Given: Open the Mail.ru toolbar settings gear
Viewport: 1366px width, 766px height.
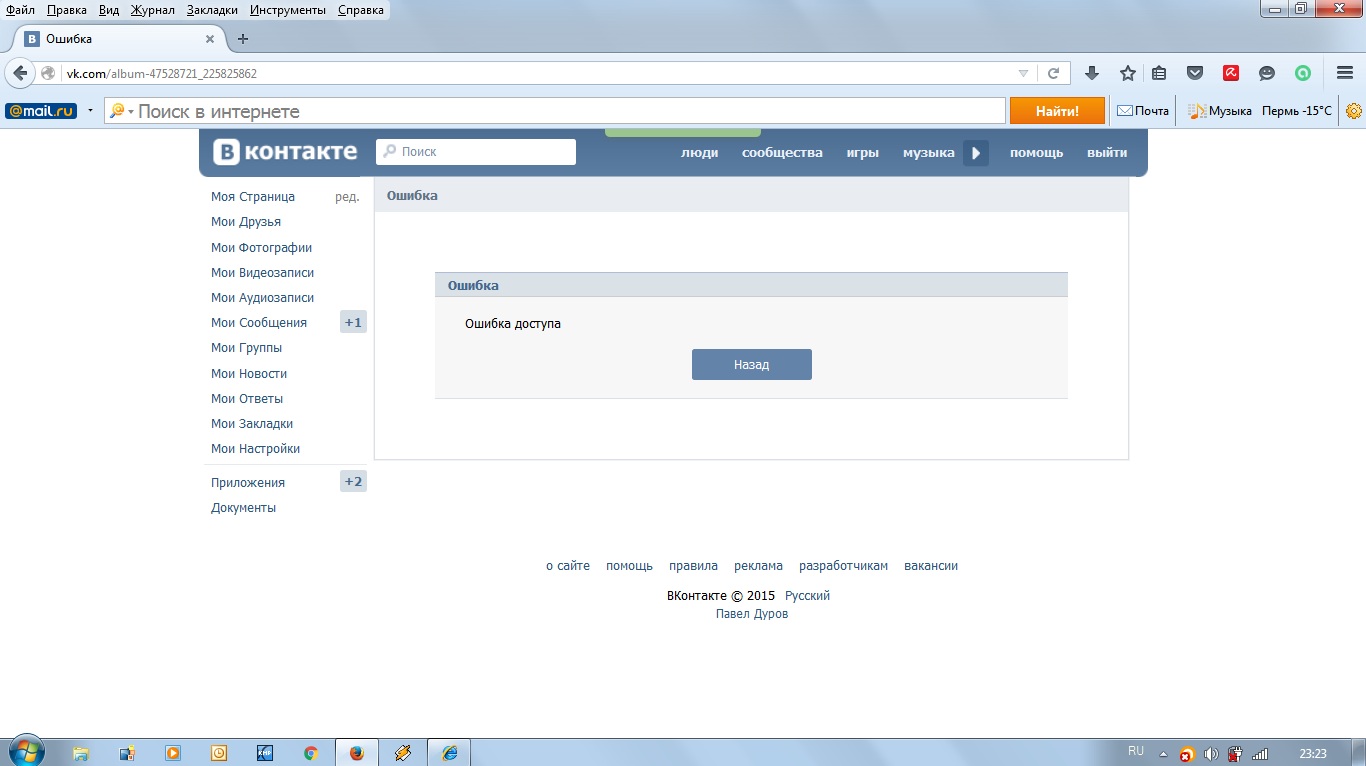Looking at the screenshot, I should (x=1354, y=111).
